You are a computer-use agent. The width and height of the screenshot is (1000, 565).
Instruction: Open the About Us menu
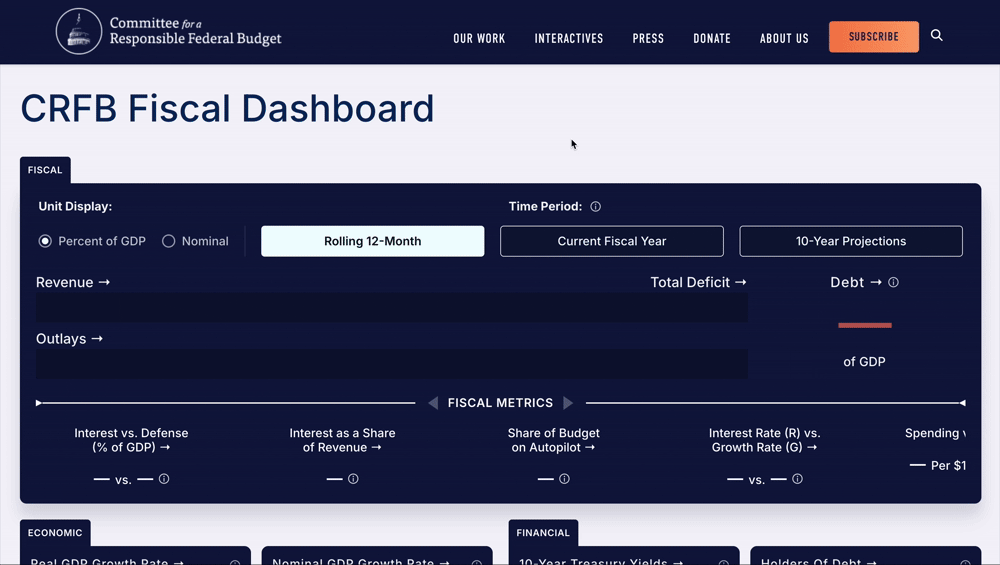(784, 38)
